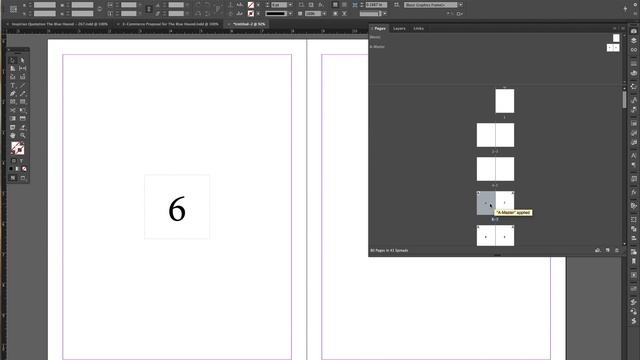
Task: Switch to the Links tab
Action: click(x=418, y=29)
